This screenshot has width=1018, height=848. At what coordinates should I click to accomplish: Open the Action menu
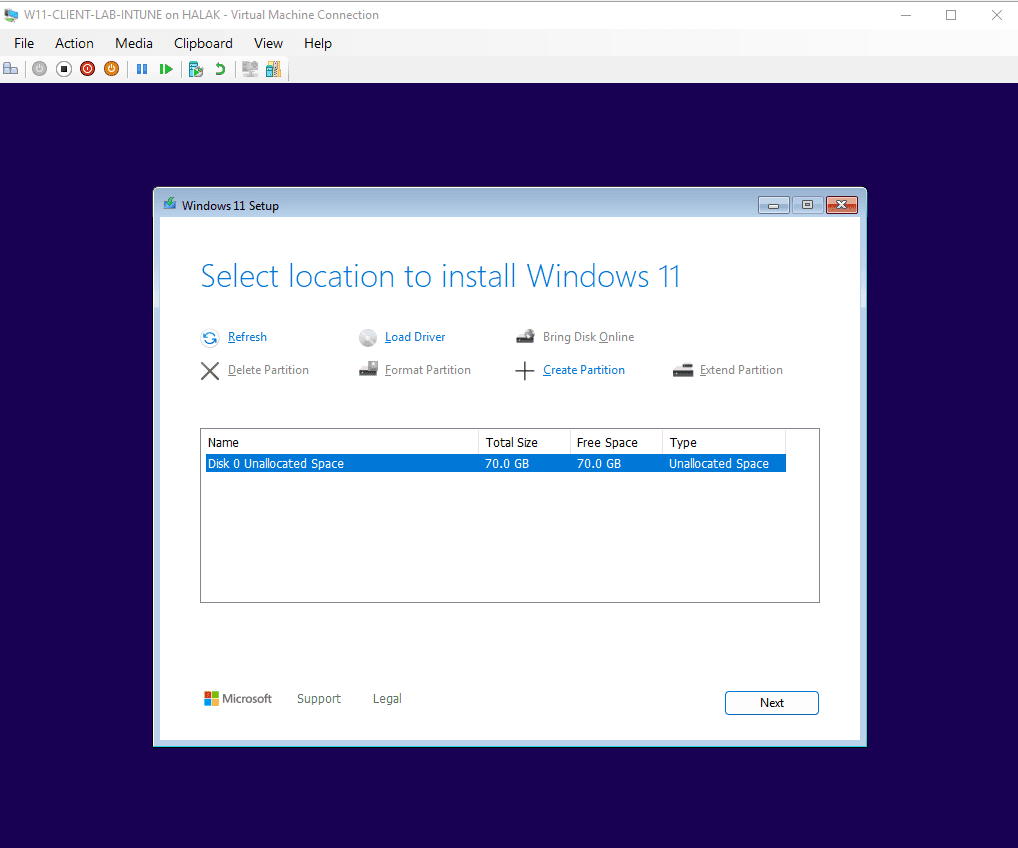coord(74,43)
